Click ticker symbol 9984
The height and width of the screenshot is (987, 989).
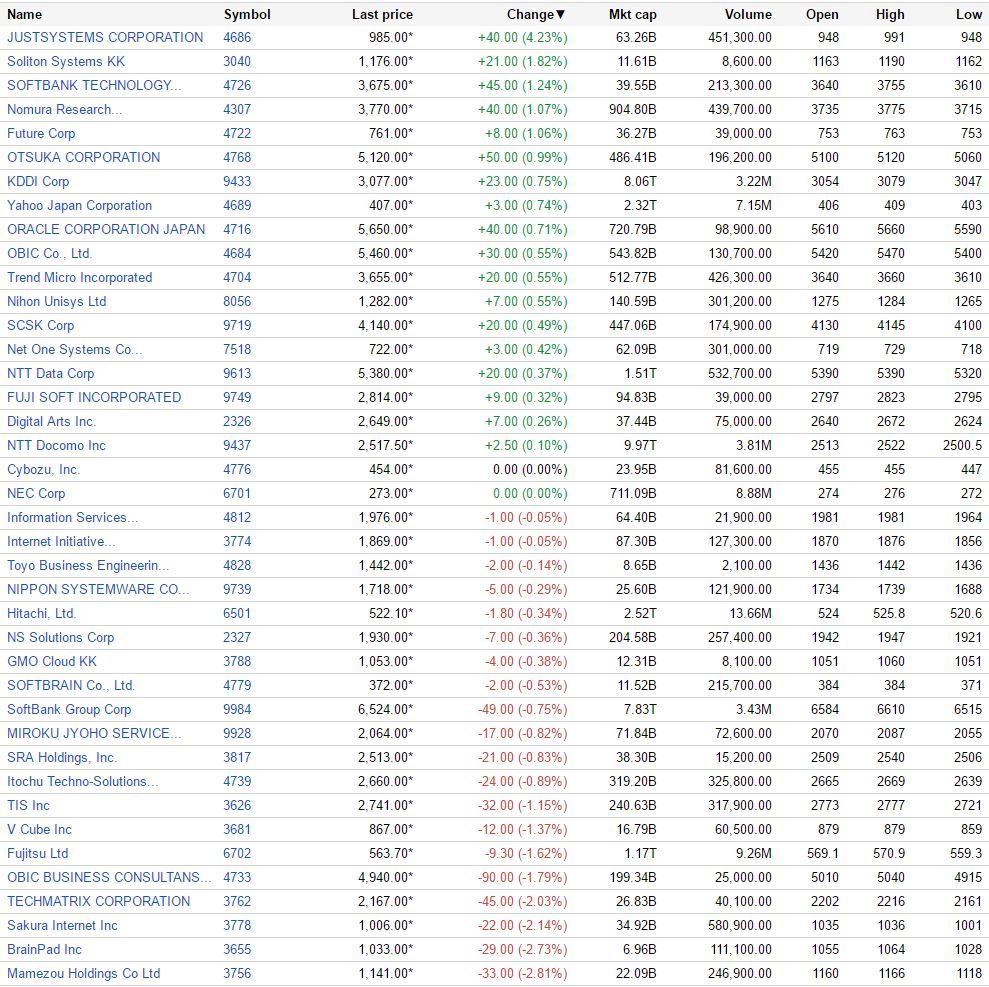coord(237,709)
